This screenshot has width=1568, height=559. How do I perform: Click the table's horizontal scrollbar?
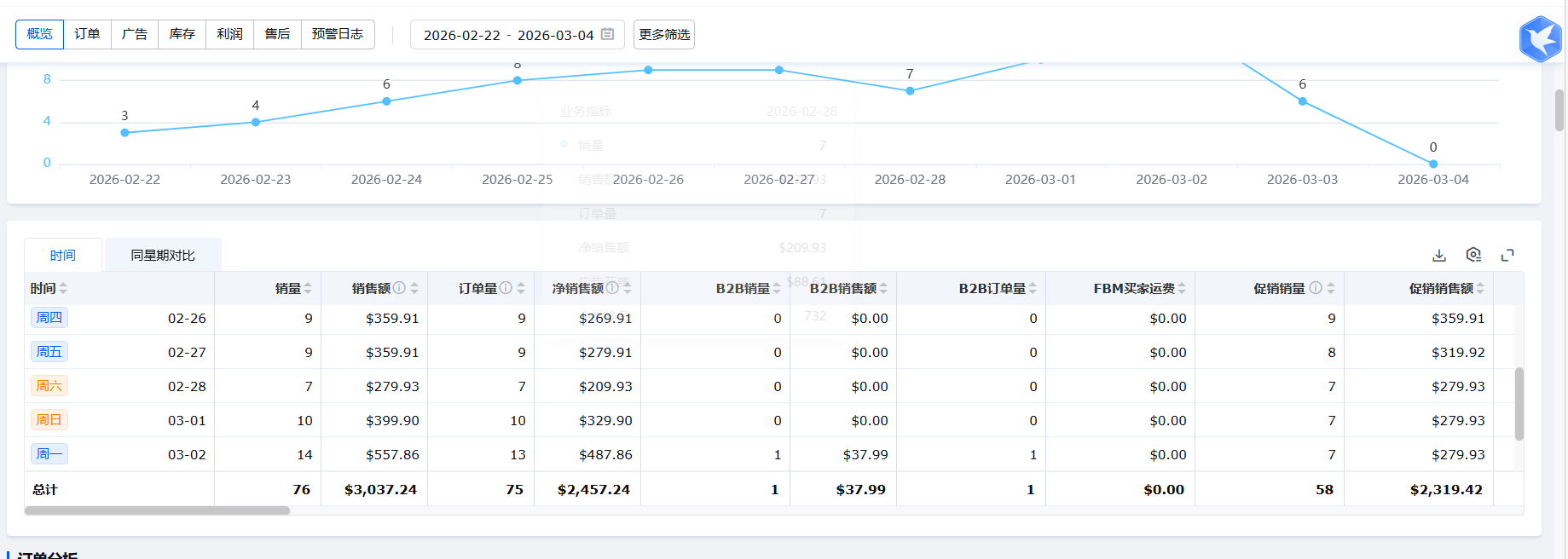tap(157, 510)
